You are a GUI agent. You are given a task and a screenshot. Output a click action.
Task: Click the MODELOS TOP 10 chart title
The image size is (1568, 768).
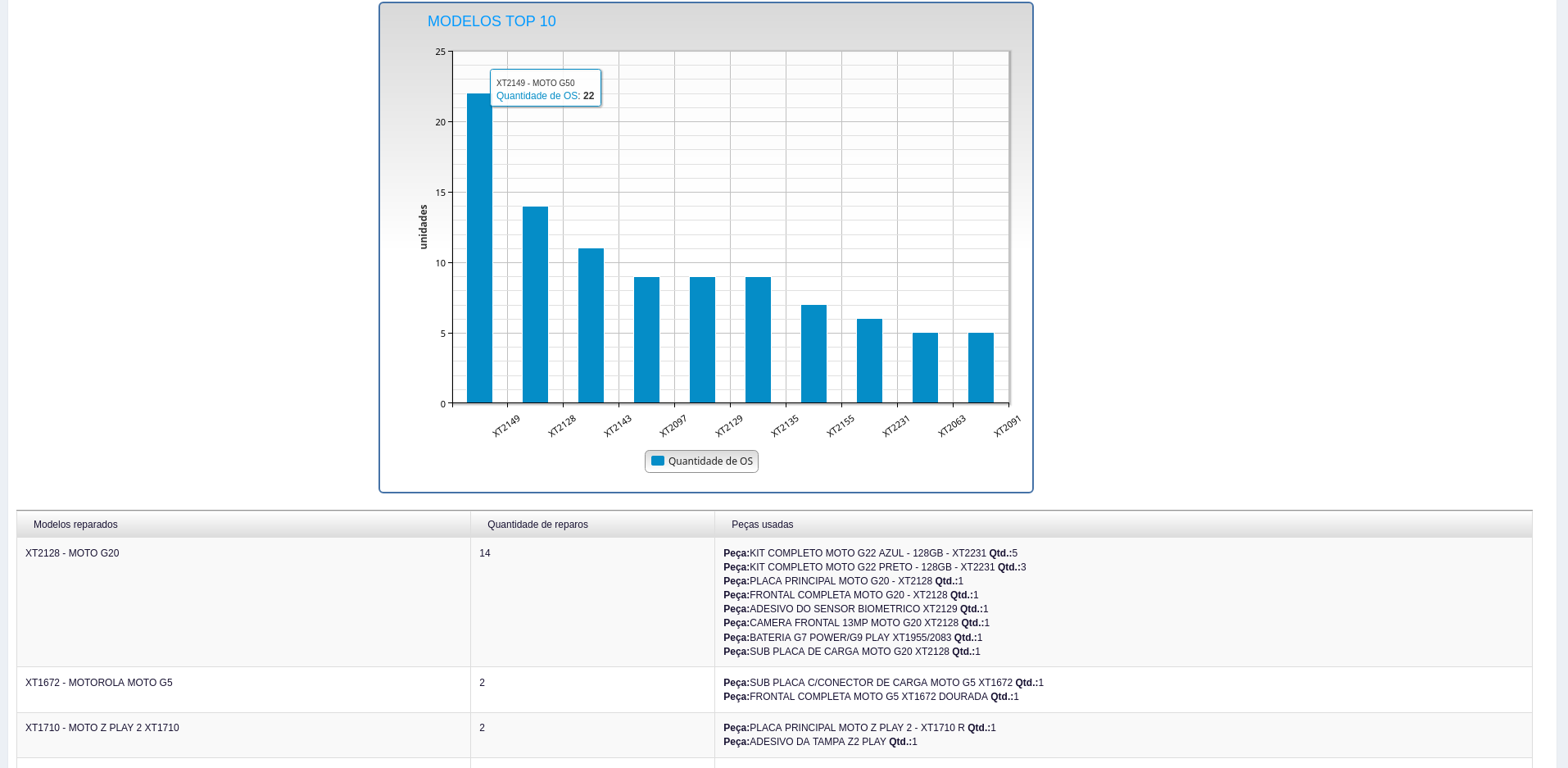pyautogui.click(x=492, y=21)
